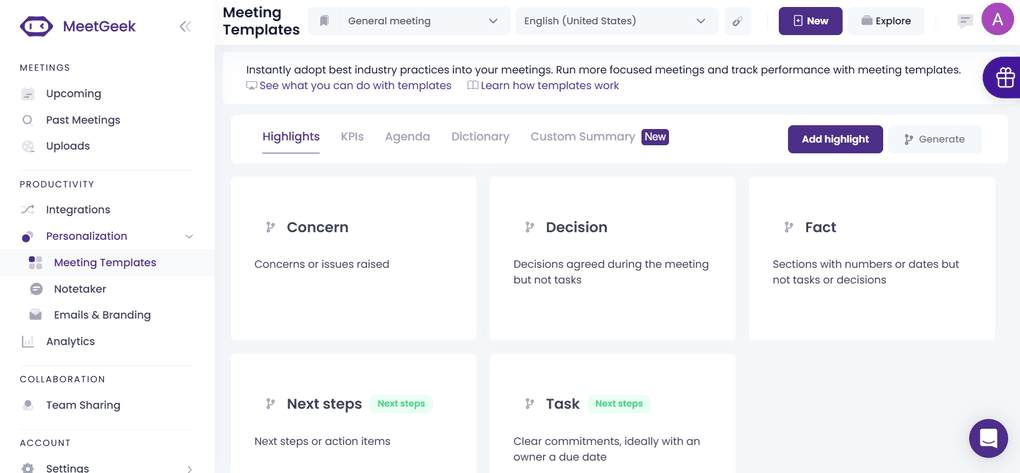Copy template link via link icon
The width and height of the screenshot is (1020, 473).
pos(738,21)
